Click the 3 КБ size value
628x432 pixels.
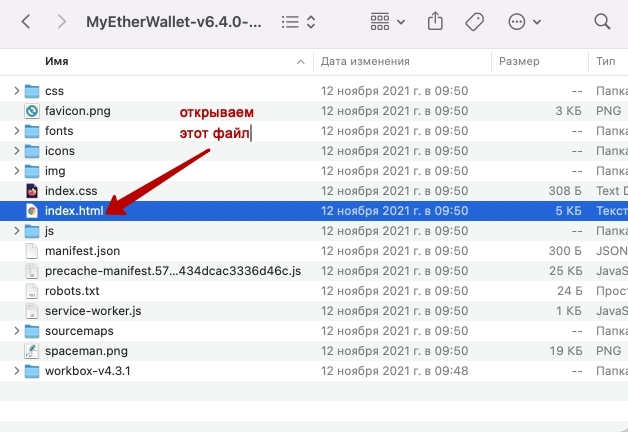tap(568, 111)
